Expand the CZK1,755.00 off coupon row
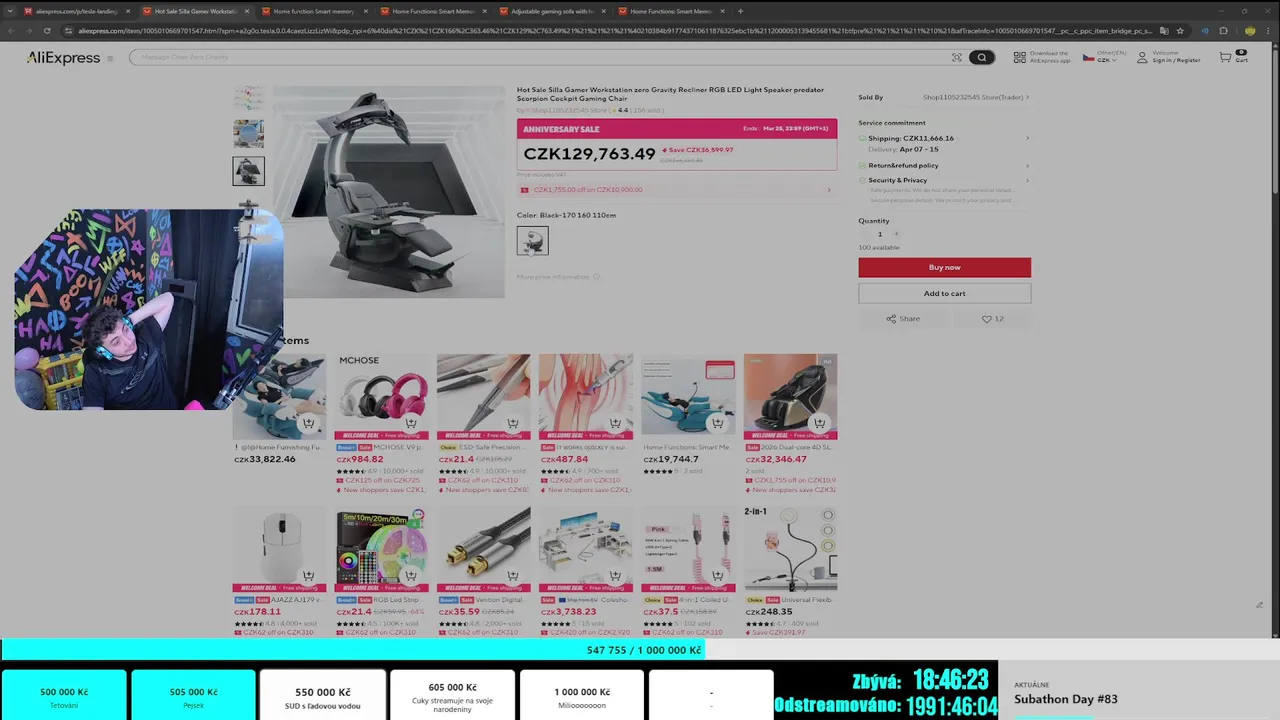The width and height of the screenshot is (1280, 720). tap(677, 189)
